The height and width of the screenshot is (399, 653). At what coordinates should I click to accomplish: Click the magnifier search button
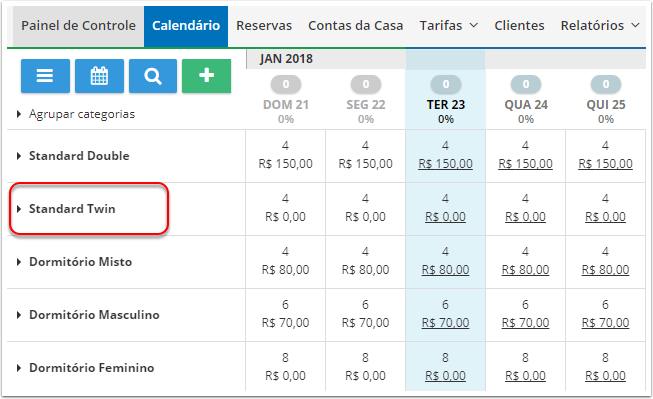coord(153,76)
